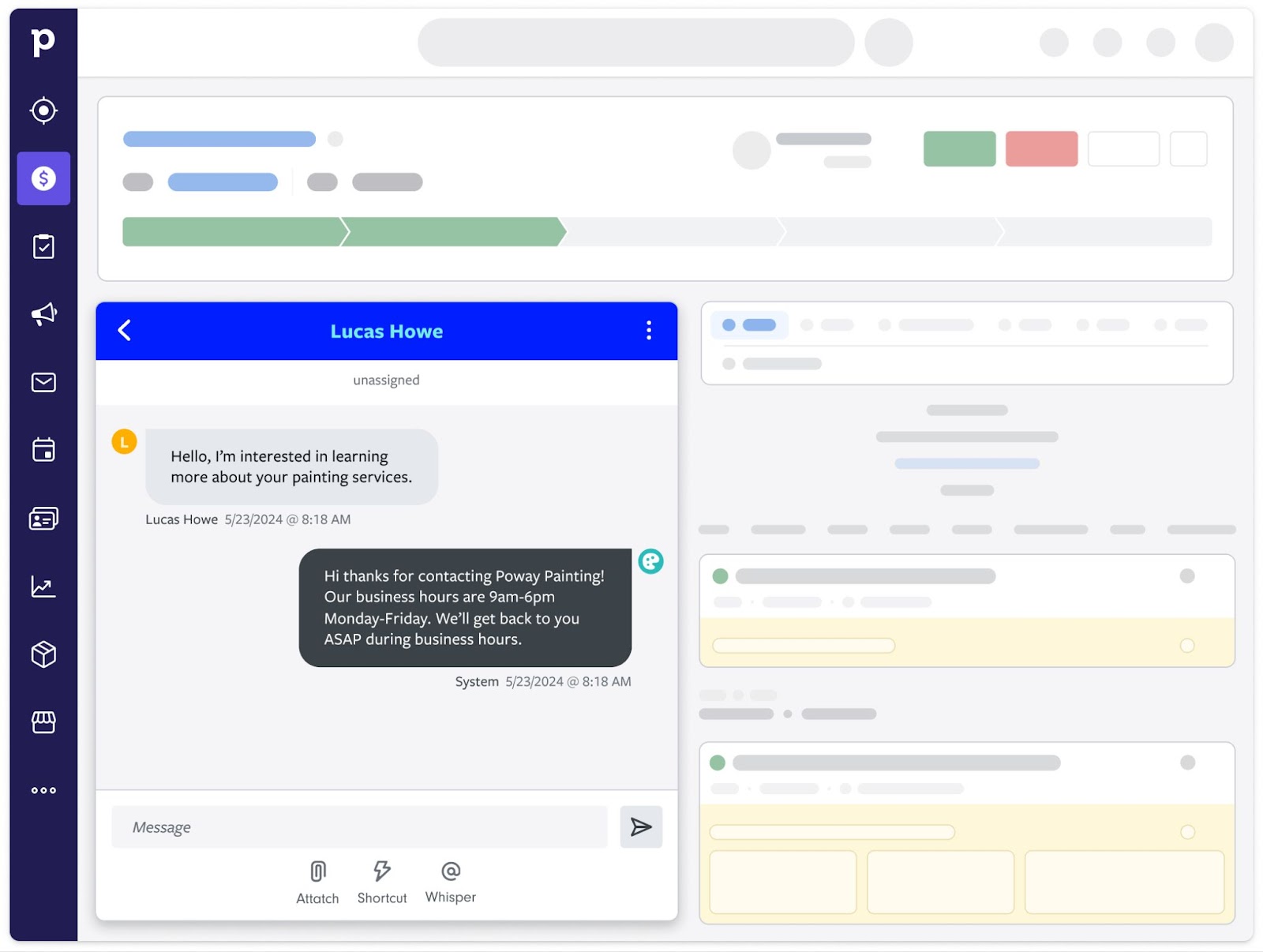Click the unassigned label in the conversation

[x=386, y=380]
